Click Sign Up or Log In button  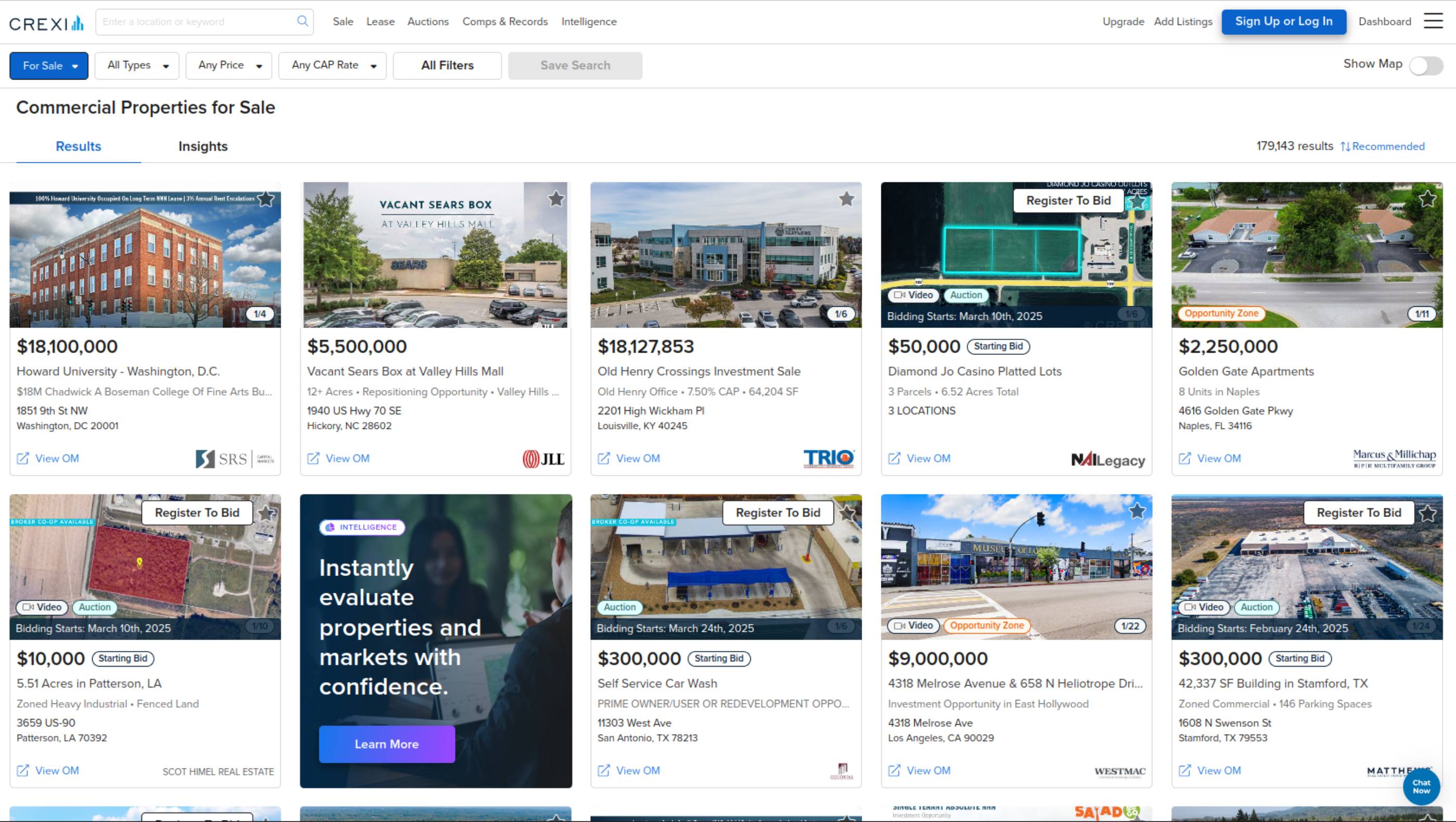click(x=1283, y=21)
